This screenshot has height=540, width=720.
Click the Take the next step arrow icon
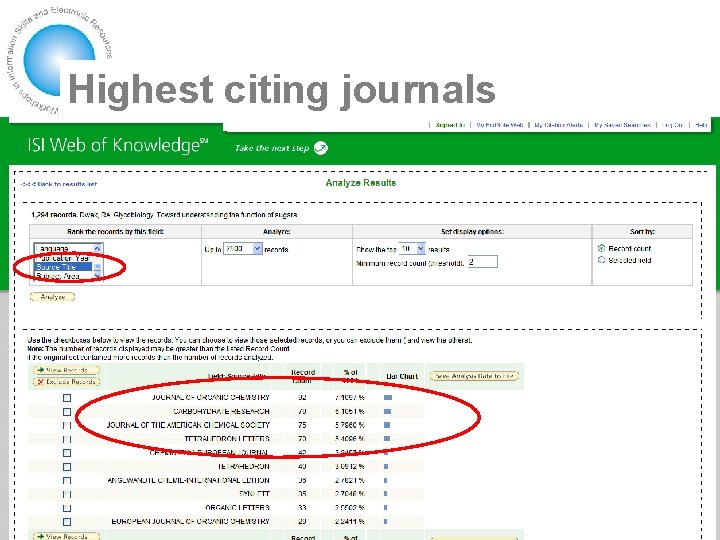pos(321,148)
